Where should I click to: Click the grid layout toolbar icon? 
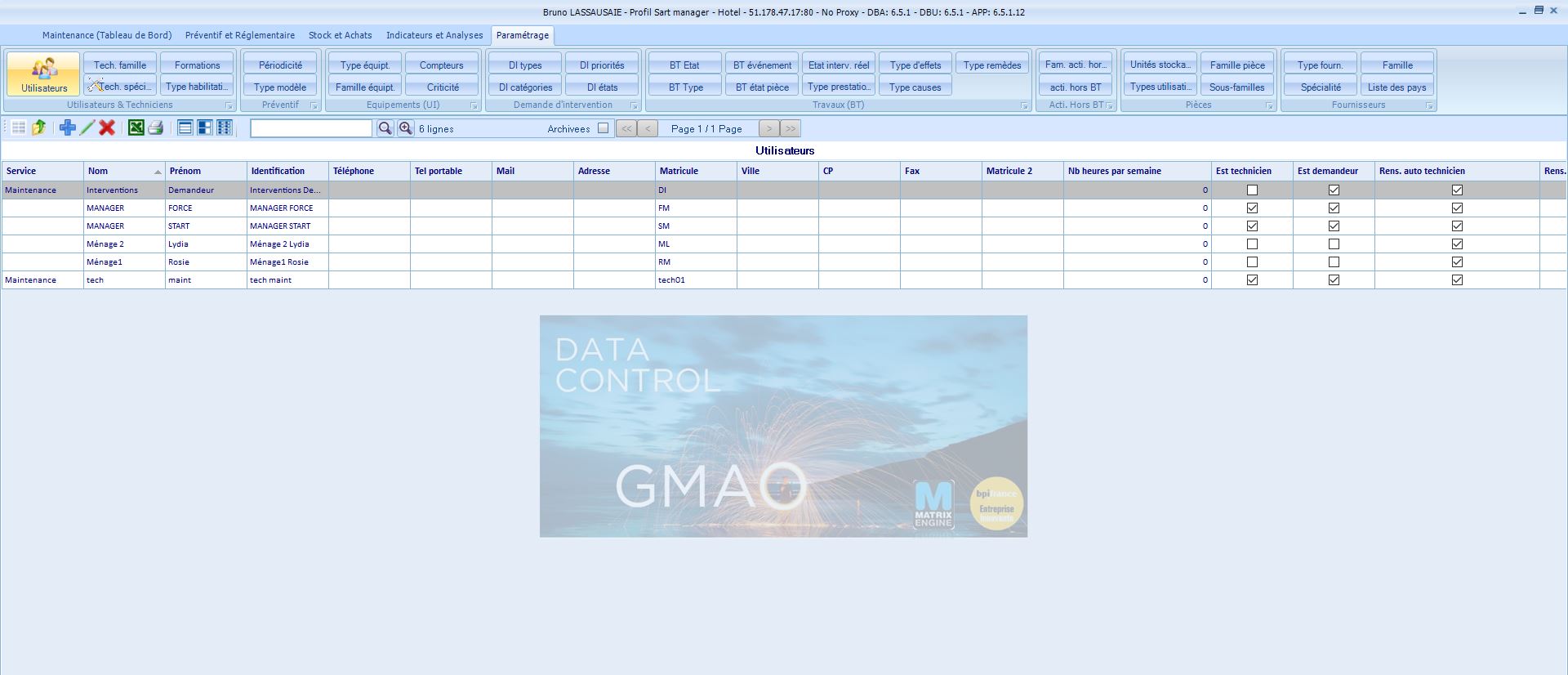click(x=19, y=127)
